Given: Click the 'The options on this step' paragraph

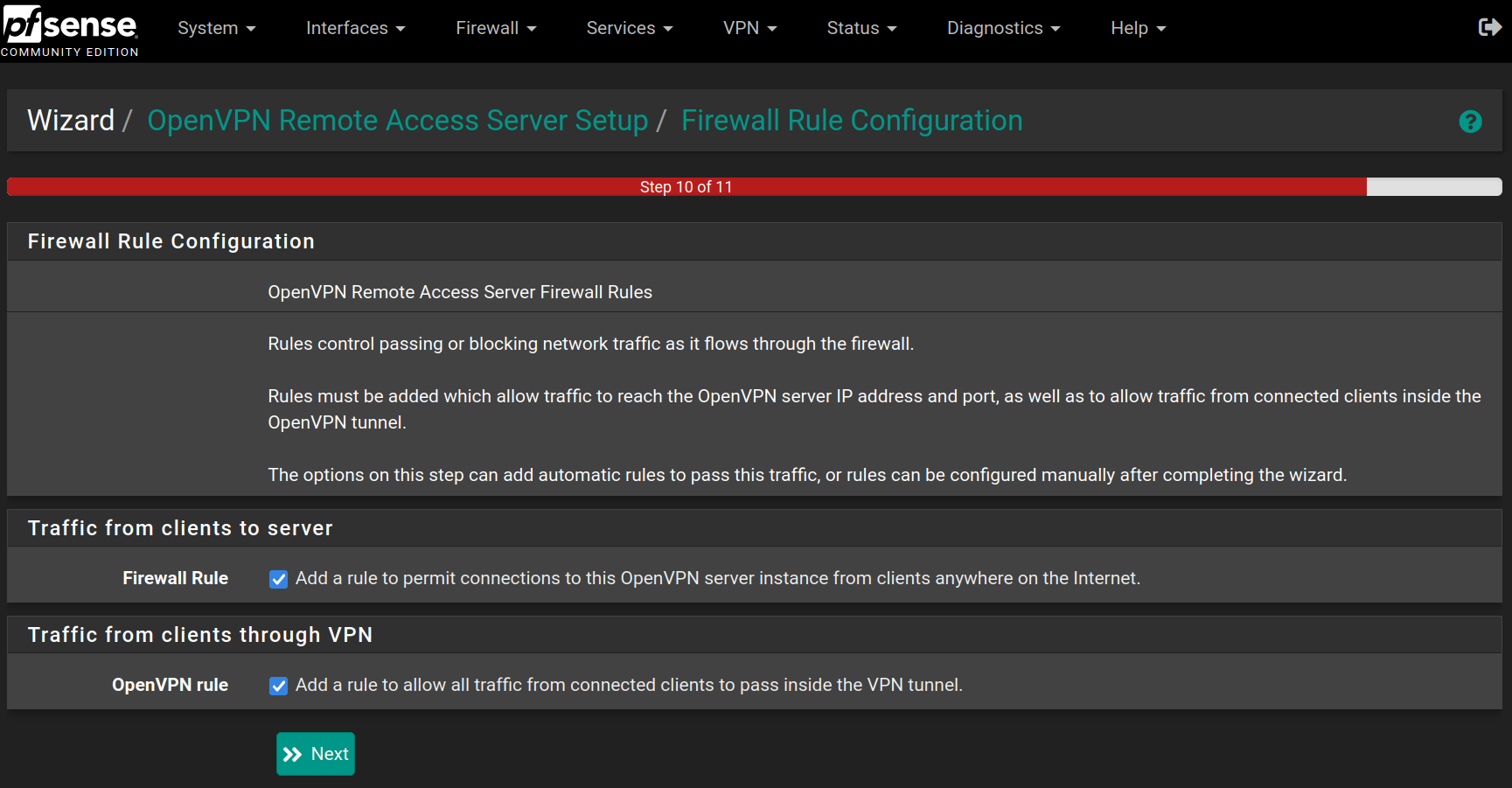Looking at the screenshot, I should [x=807, y=475].
